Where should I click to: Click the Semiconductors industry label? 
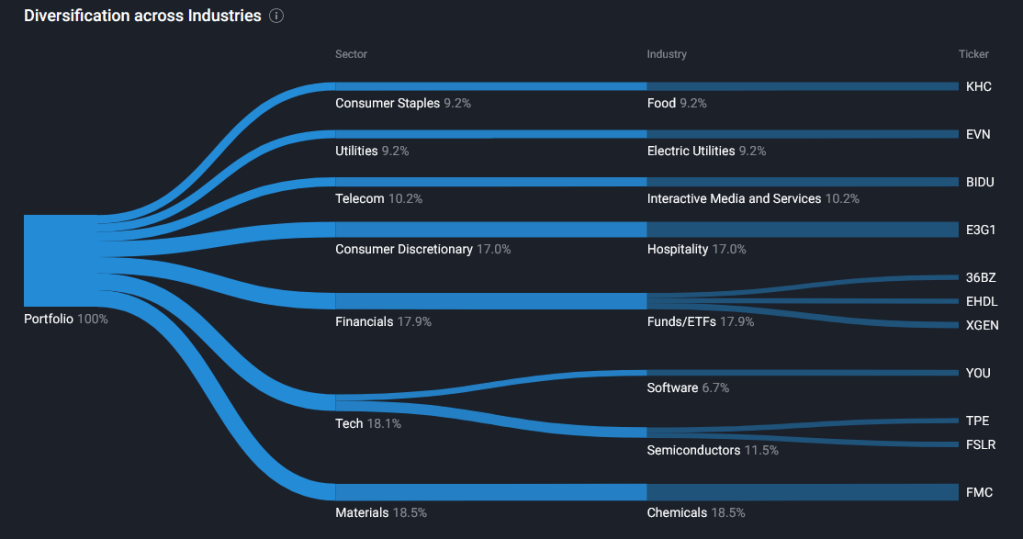(693, 450)
